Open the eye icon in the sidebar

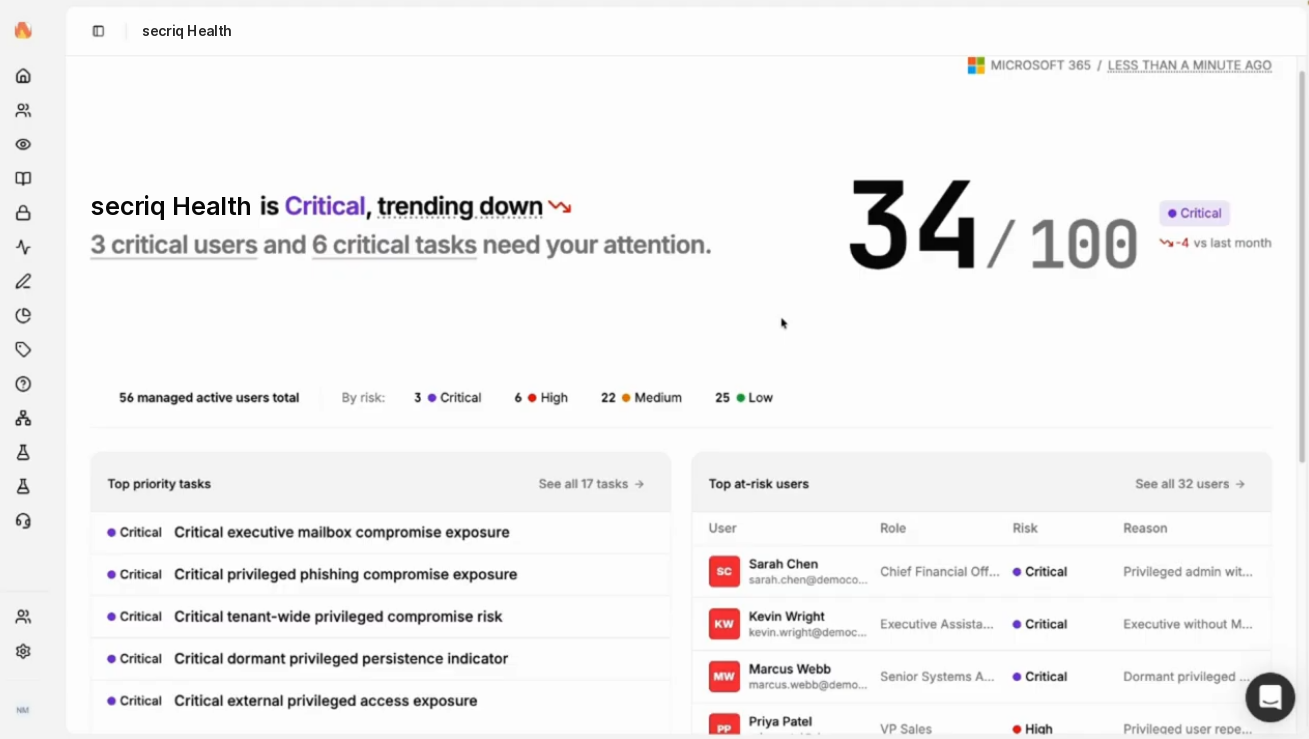pyautogui.click(x=23, y=144)
